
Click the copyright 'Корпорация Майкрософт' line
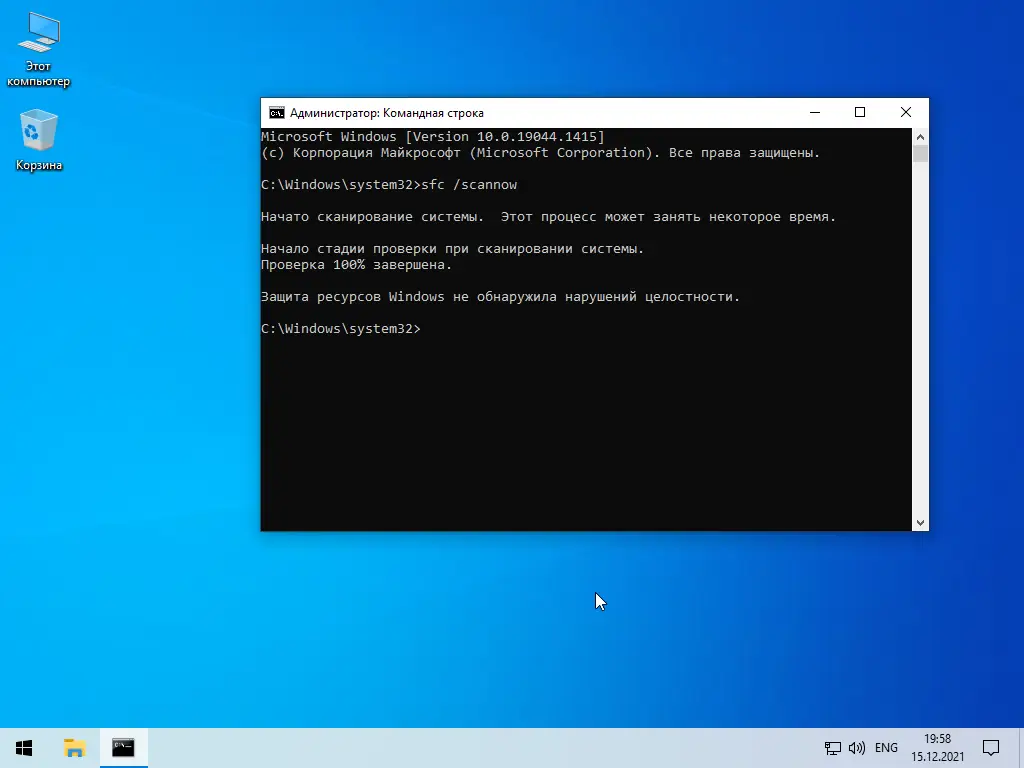(540, 153)
